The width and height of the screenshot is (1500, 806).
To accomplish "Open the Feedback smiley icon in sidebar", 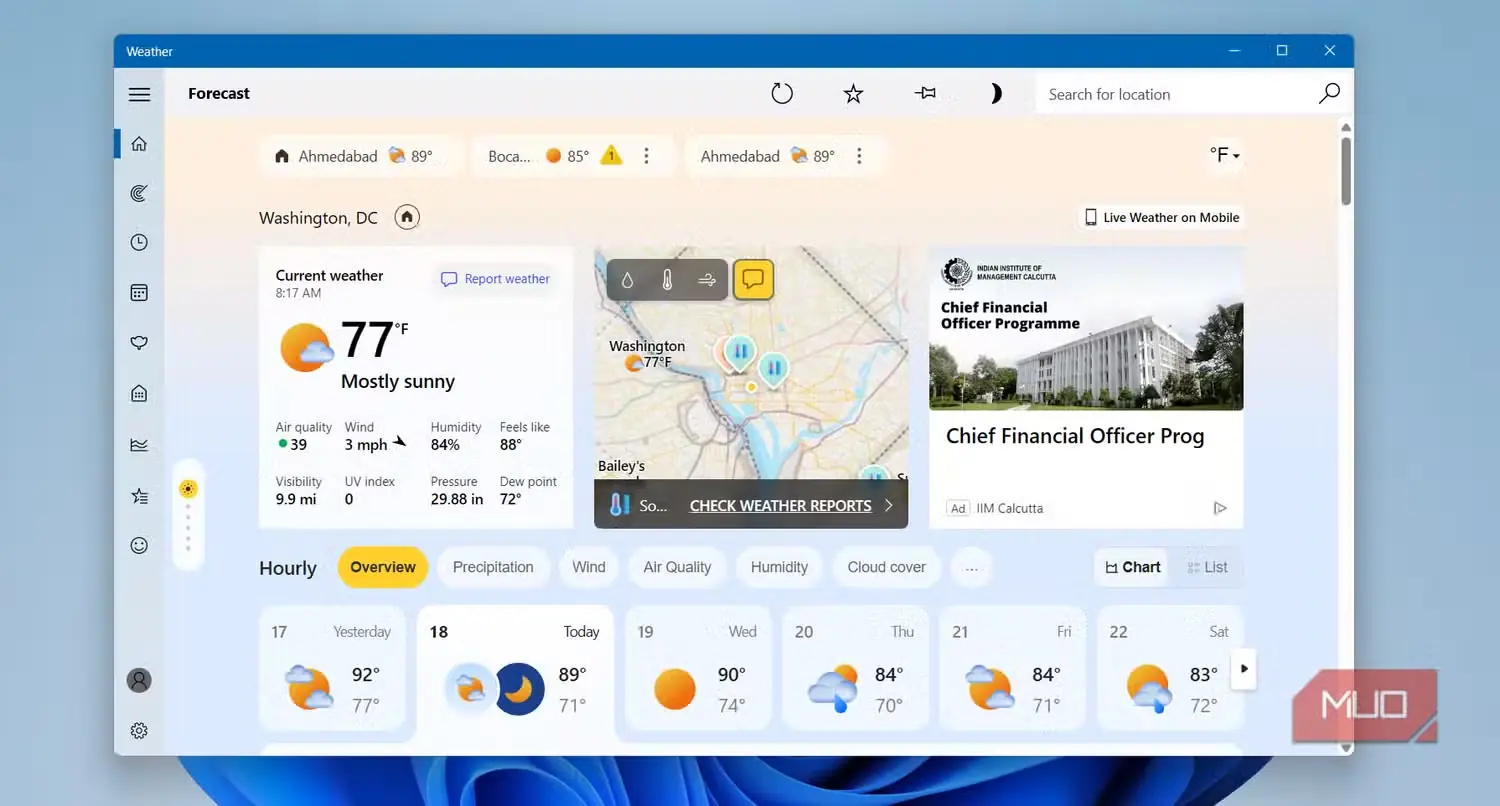I will click(139, 545).
